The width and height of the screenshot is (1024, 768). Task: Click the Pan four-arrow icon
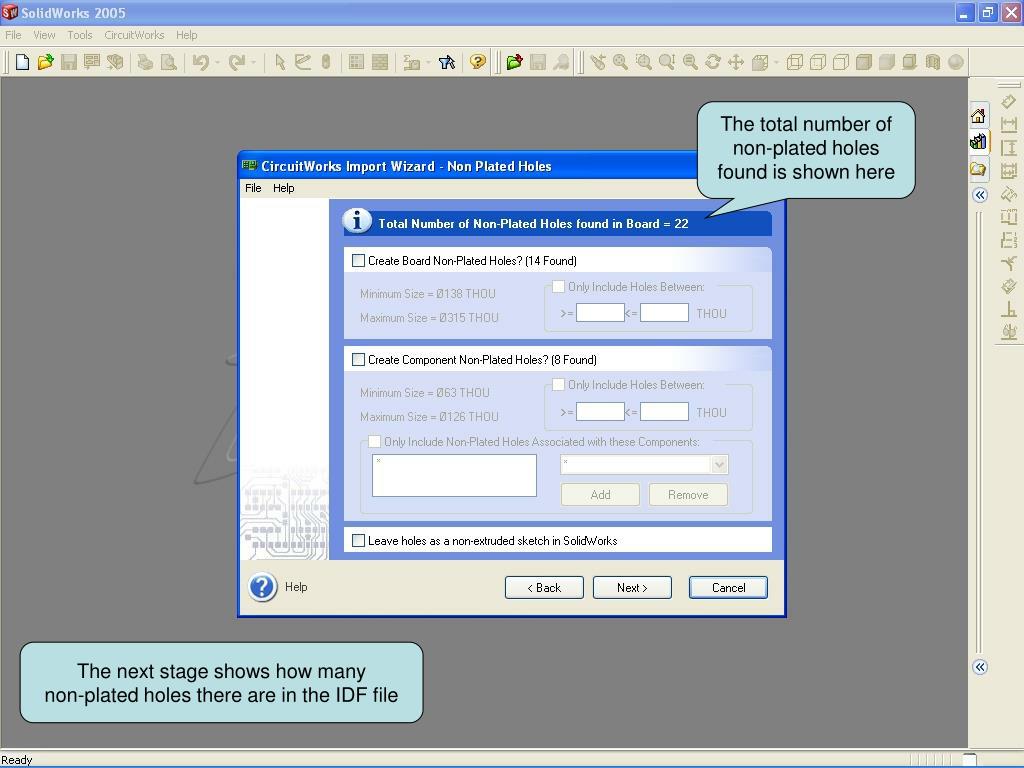pyautogui.click(x=736, y=62)
